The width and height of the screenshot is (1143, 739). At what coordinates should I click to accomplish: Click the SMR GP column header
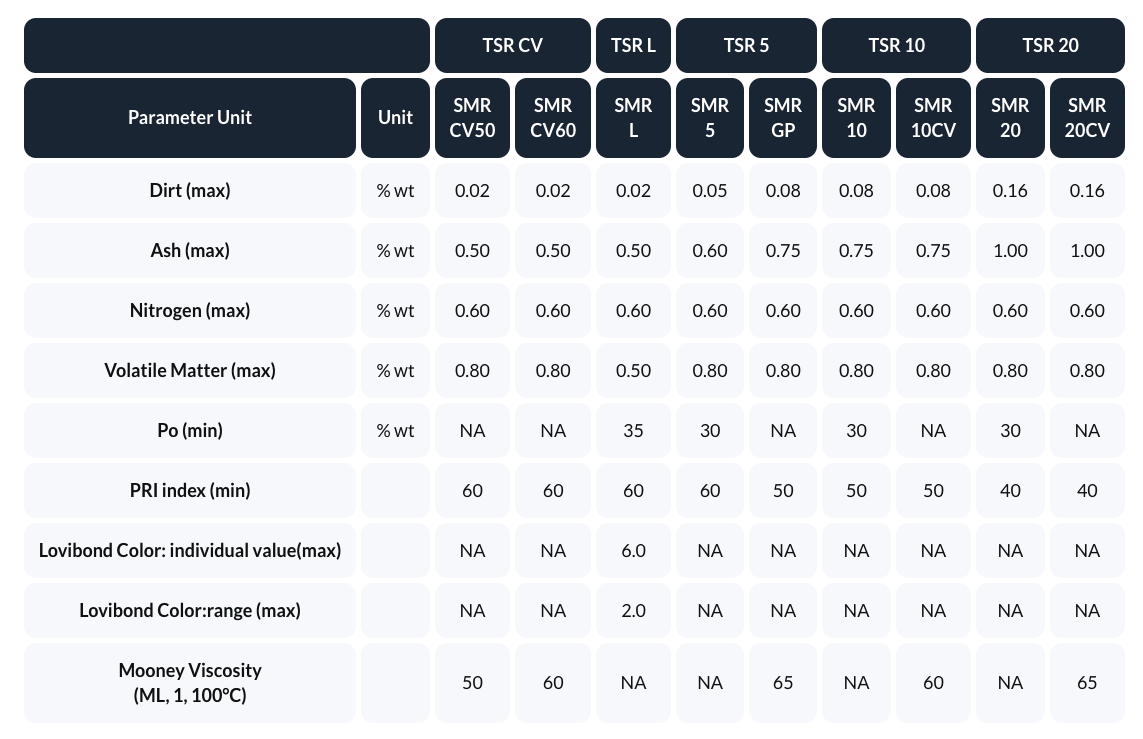click(x=783, y=117)
